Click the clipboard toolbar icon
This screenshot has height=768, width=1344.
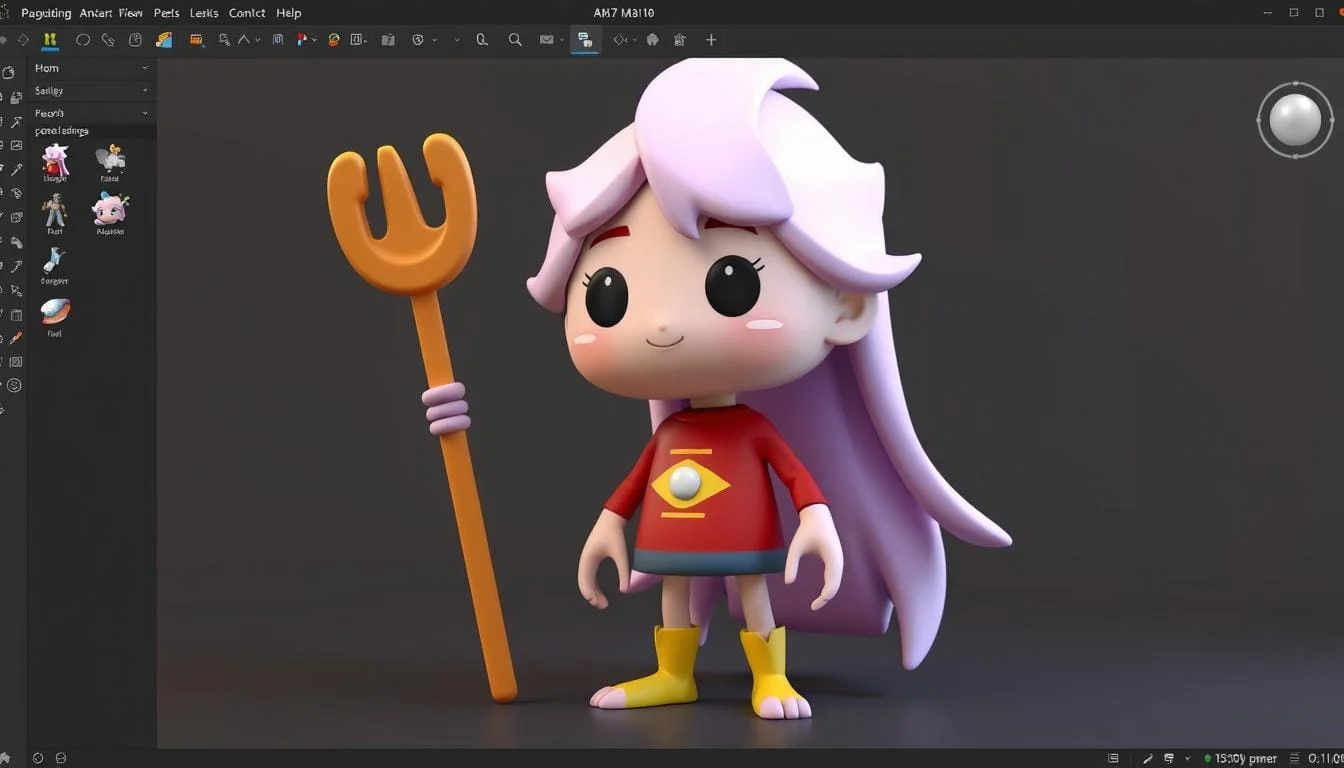click(387, 40)
